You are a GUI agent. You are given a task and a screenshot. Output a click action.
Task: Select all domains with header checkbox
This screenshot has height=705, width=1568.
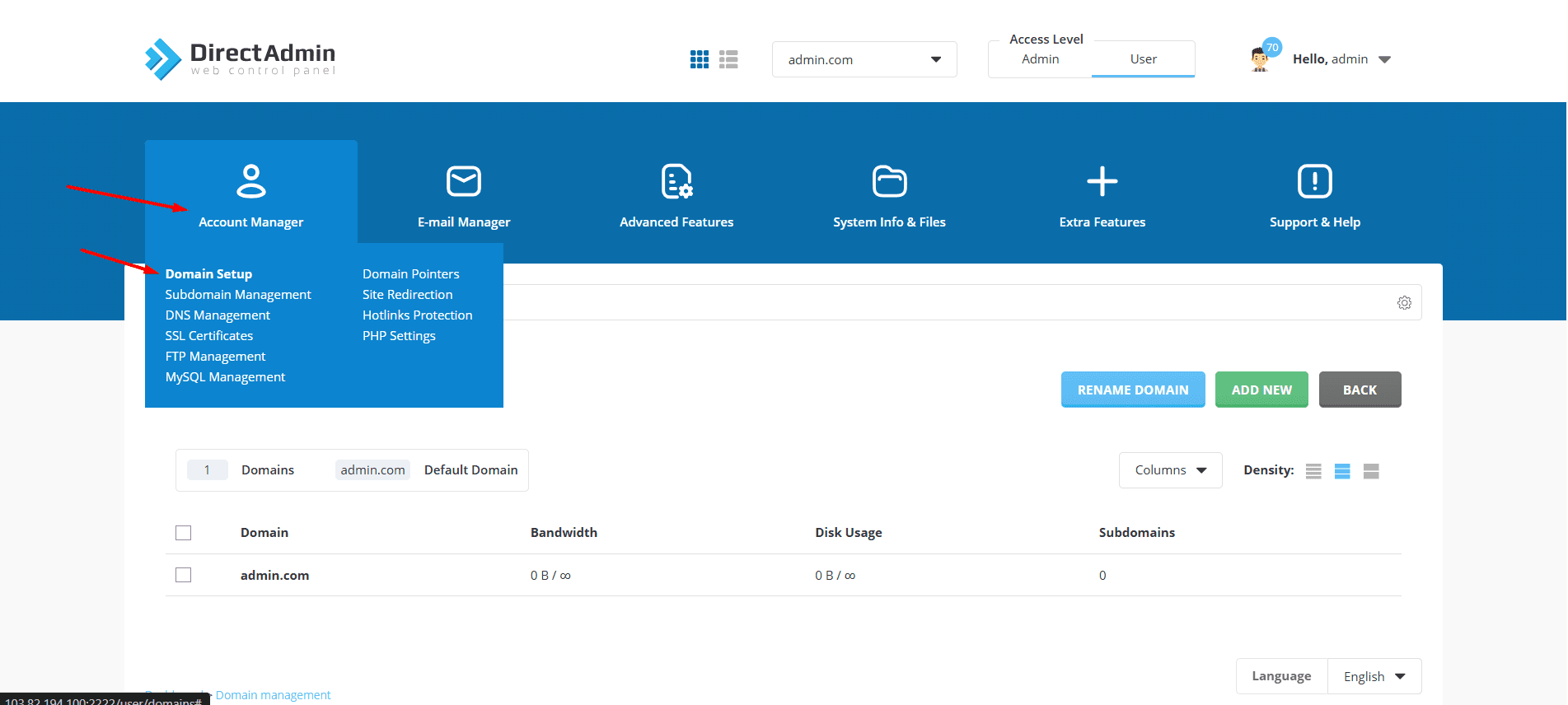184,533
